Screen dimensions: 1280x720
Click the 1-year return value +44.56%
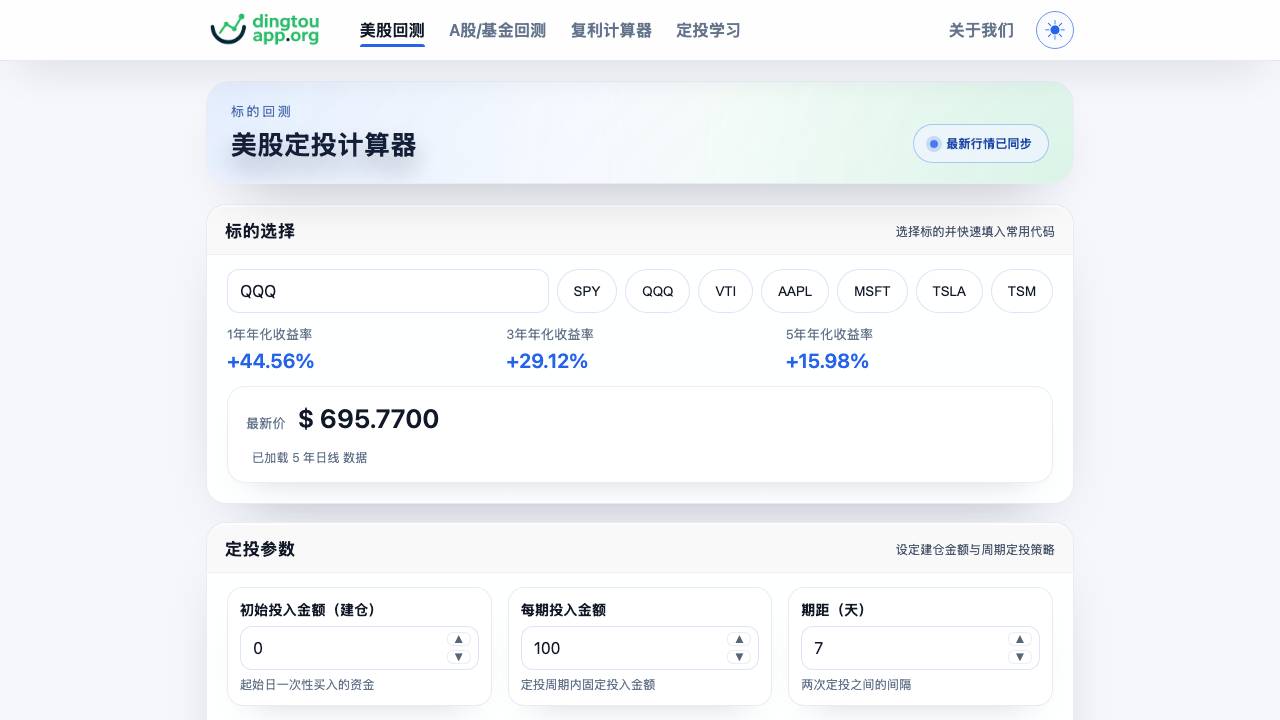pos(271,361)
